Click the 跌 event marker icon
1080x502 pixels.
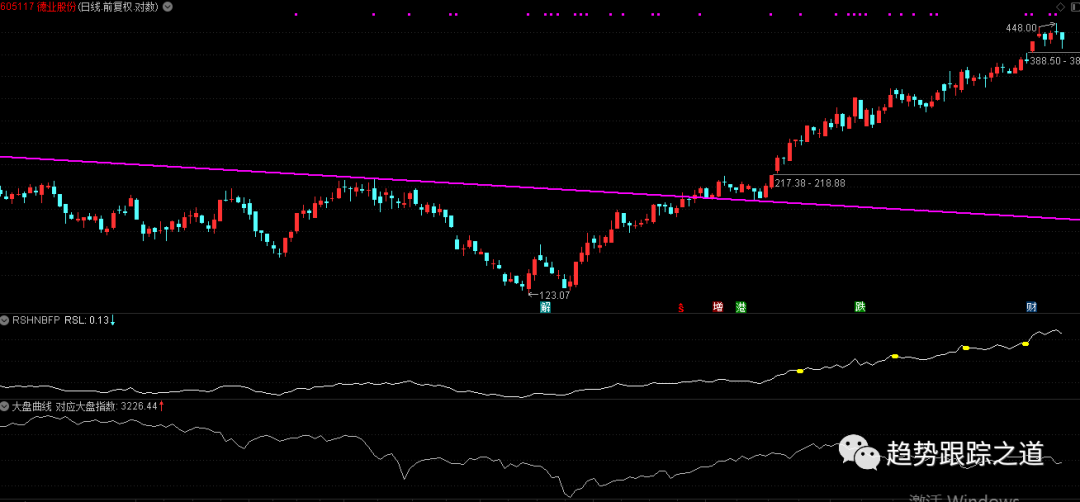(860, 307)
